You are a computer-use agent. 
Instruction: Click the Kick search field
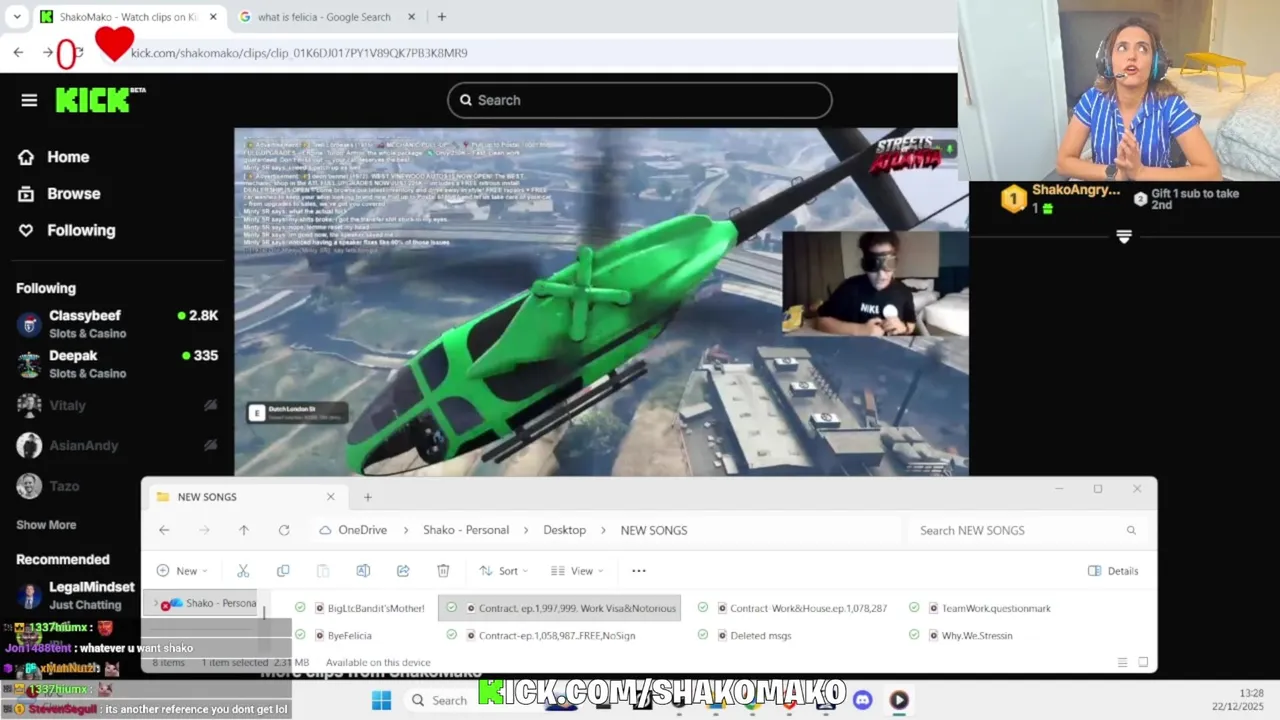(640, 100)
